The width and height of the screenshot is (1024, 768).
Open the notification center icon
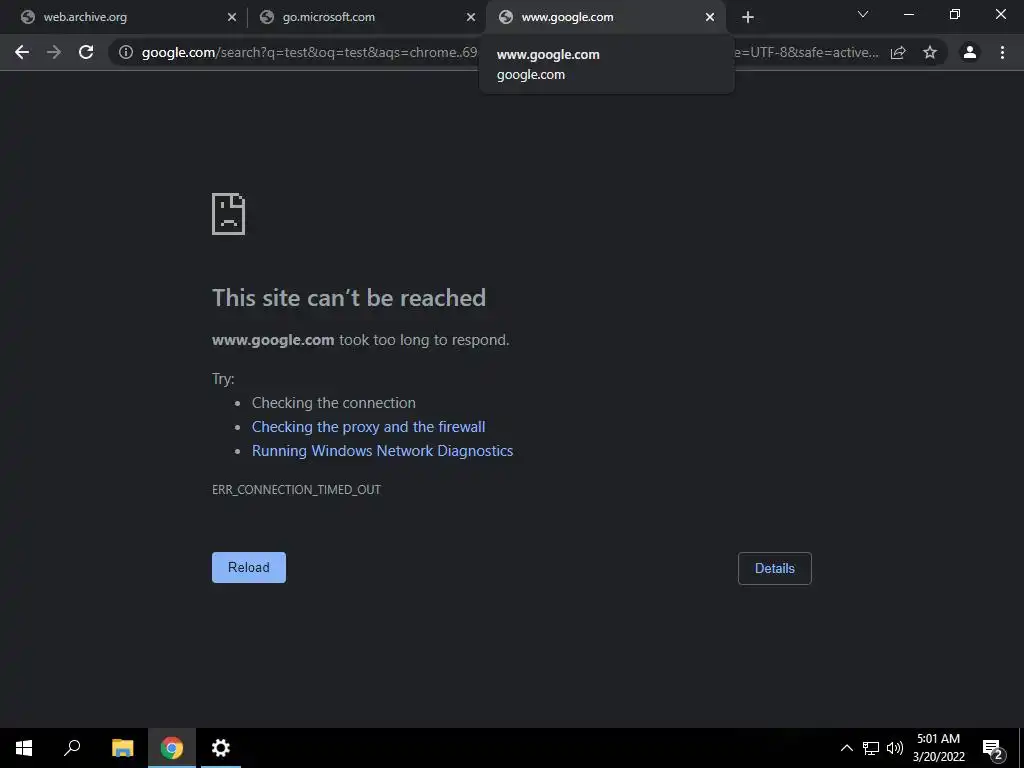(x=993, y=748)
